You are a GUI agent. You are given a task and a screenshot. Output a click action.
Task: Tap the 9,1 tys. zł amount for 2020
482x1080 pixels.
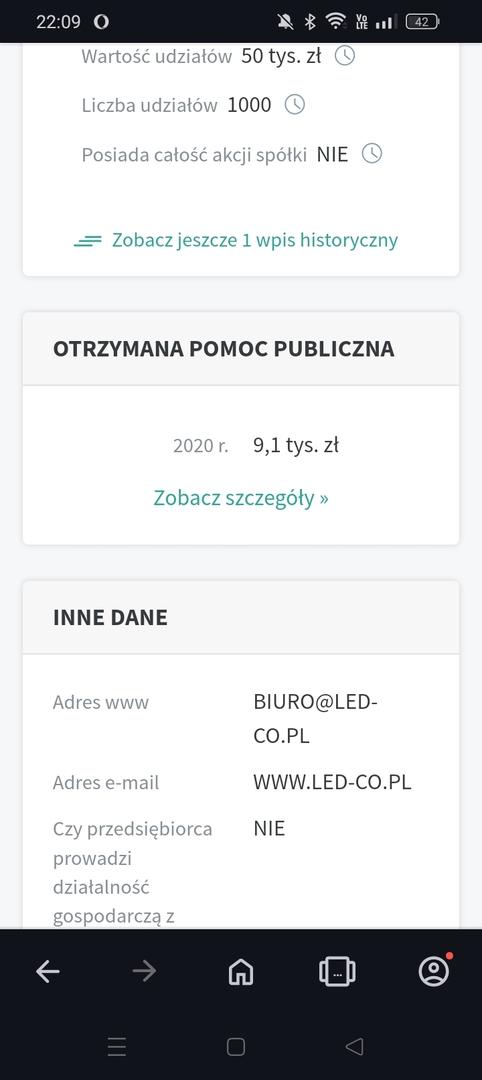tap(296, 446)
